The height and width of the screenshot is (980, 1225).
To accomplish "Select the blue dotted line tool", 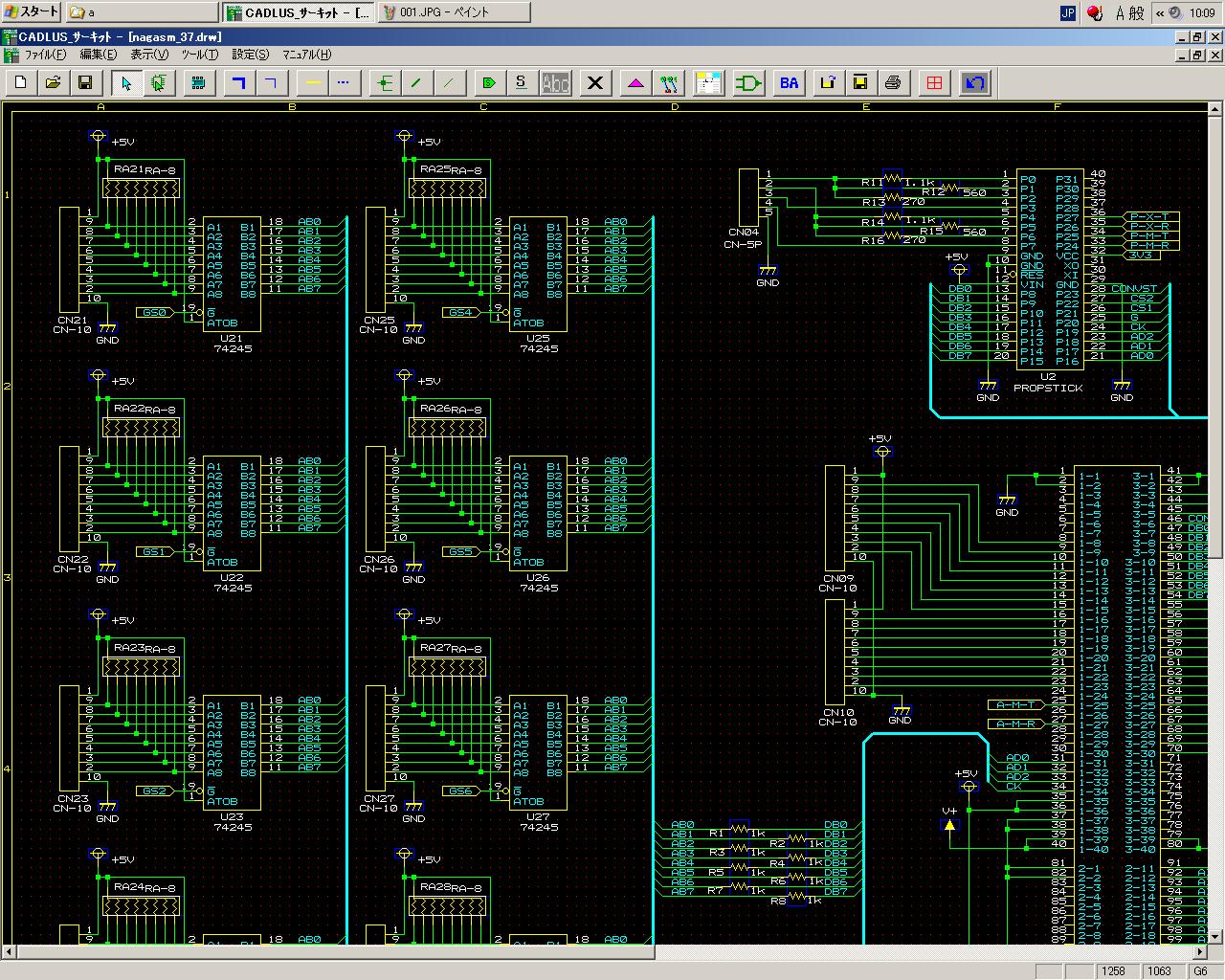I will coord(344,83).
